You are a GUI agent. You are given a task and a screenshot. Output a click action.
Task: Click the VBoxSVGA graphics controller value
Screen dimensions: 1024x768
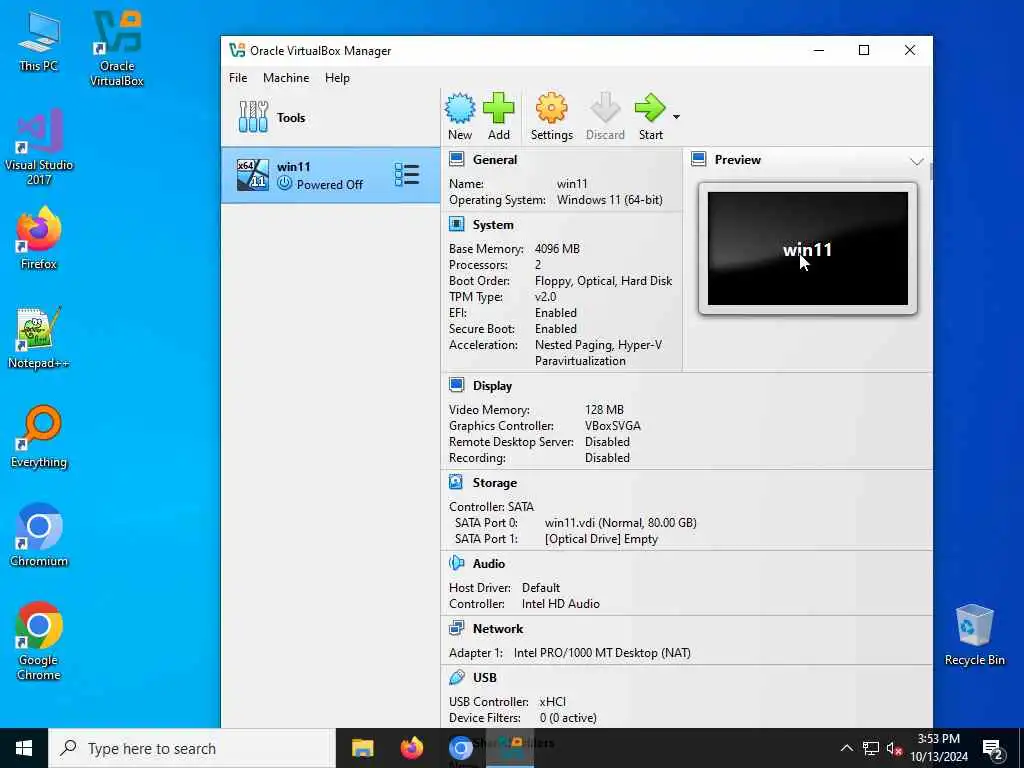(613, 426)
